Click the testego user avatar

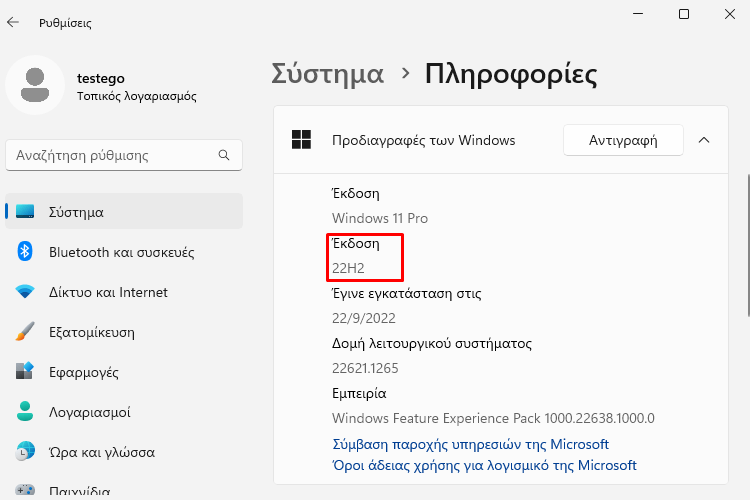click(35, 85)
